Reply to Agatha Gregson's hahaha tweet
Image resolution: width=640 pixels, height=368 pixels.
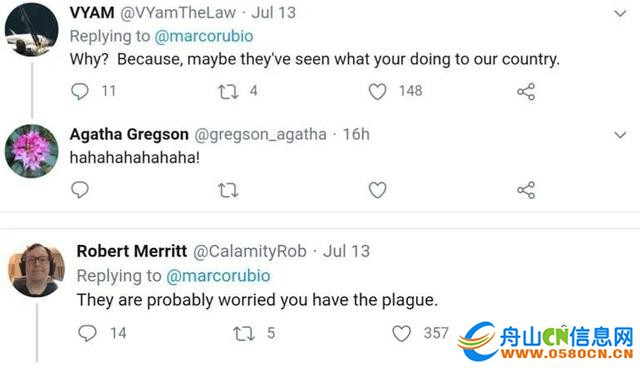(80, 190)
